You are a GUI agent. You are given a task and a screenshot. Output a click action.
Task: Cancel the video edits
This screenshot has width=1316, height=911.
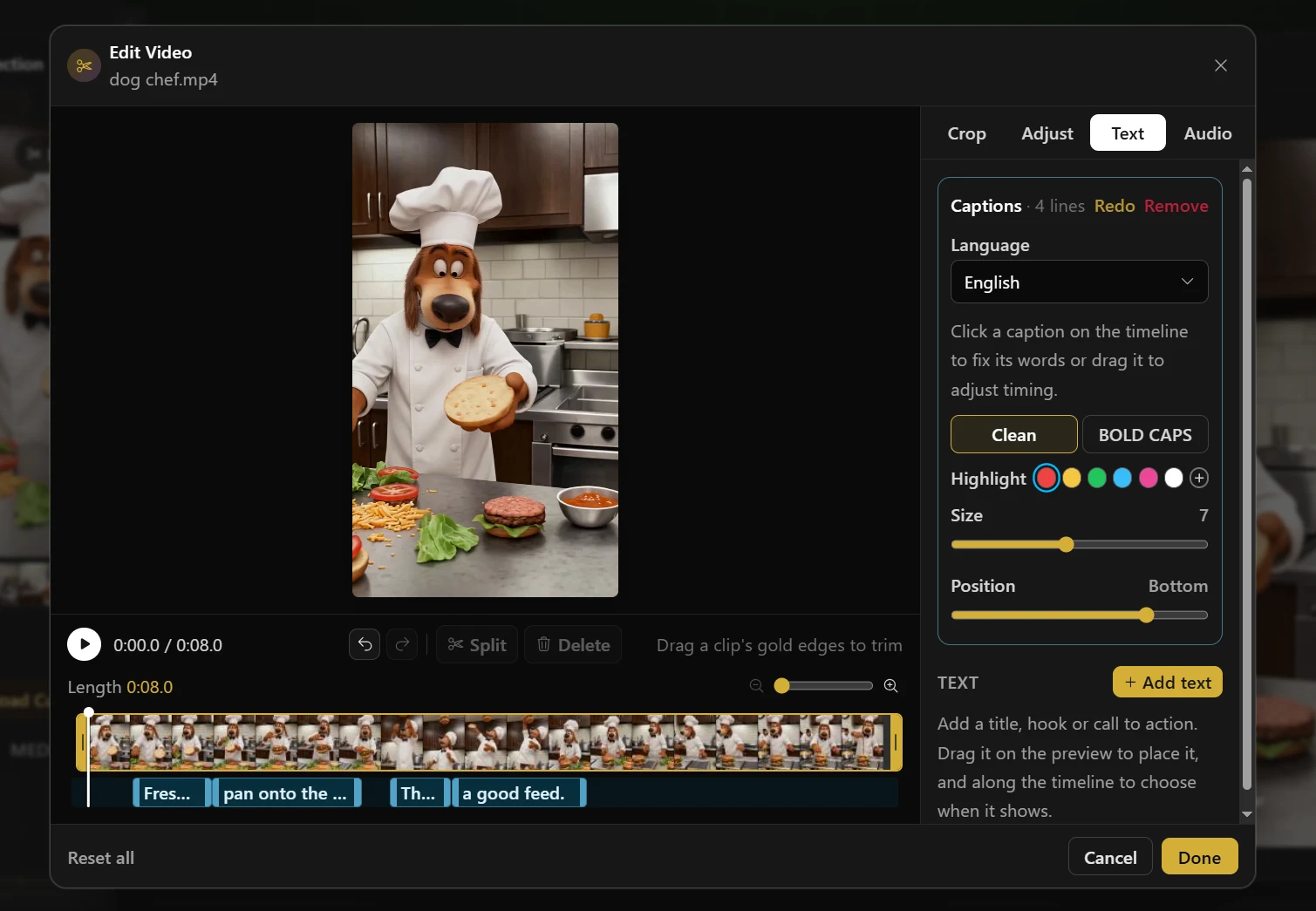[x=1110, y=857]
